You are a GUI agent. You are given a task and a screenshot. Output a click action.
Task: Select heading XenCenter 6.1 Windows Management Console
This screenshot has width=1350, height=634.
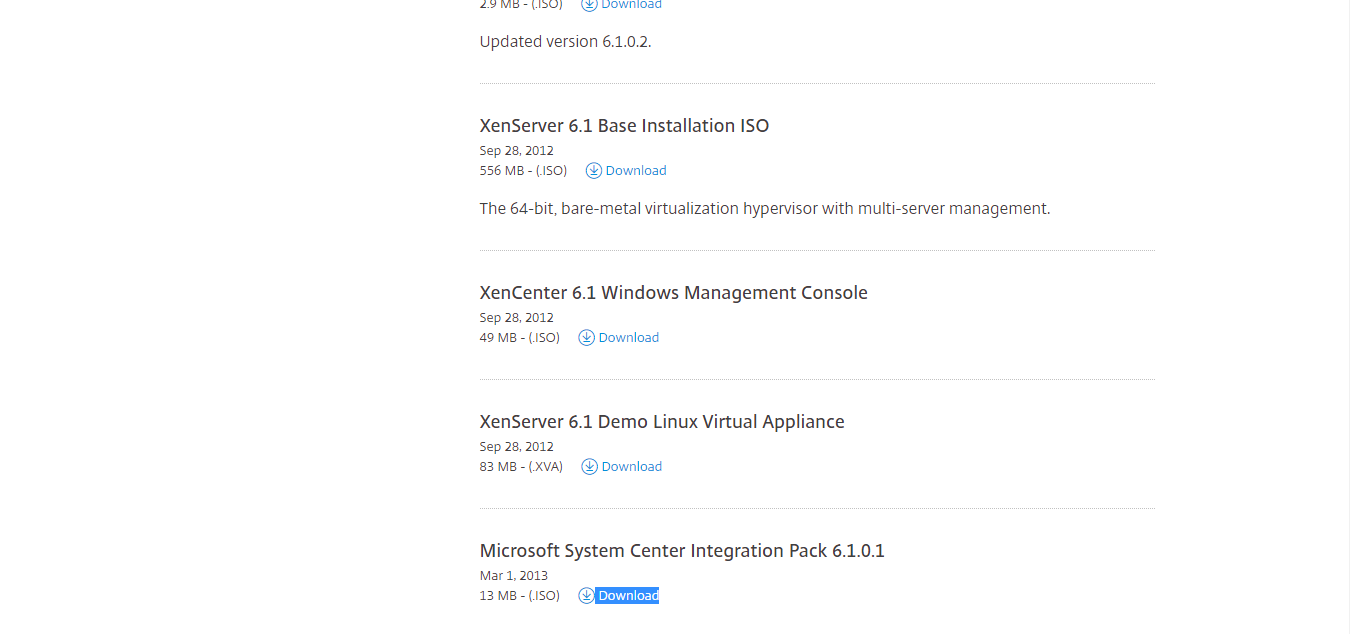[x=674, y=292]
